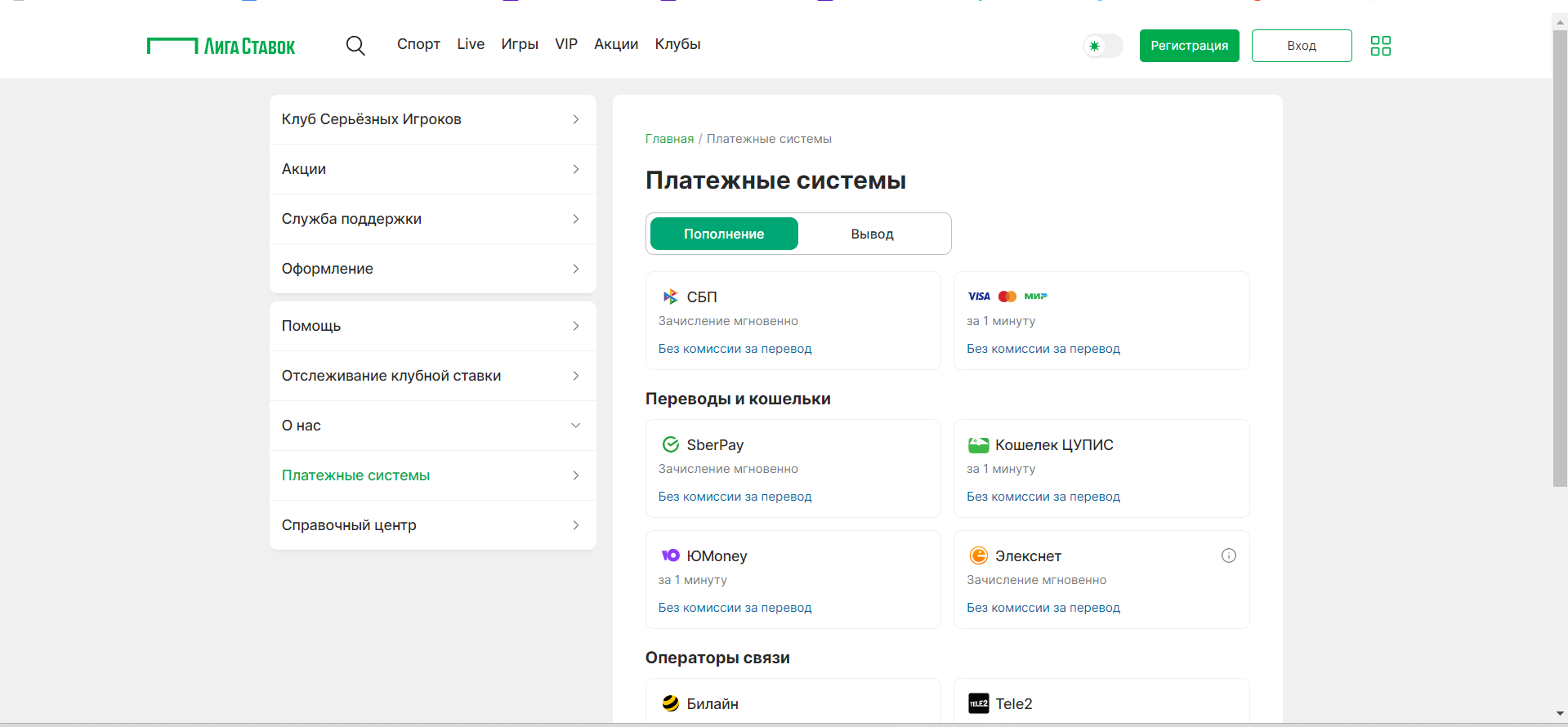The width and height of the screenshot is (1568, 727).
Task: Click the Кошелек ЦУПИС wallet icon
Action: click(x=979, y=445)
